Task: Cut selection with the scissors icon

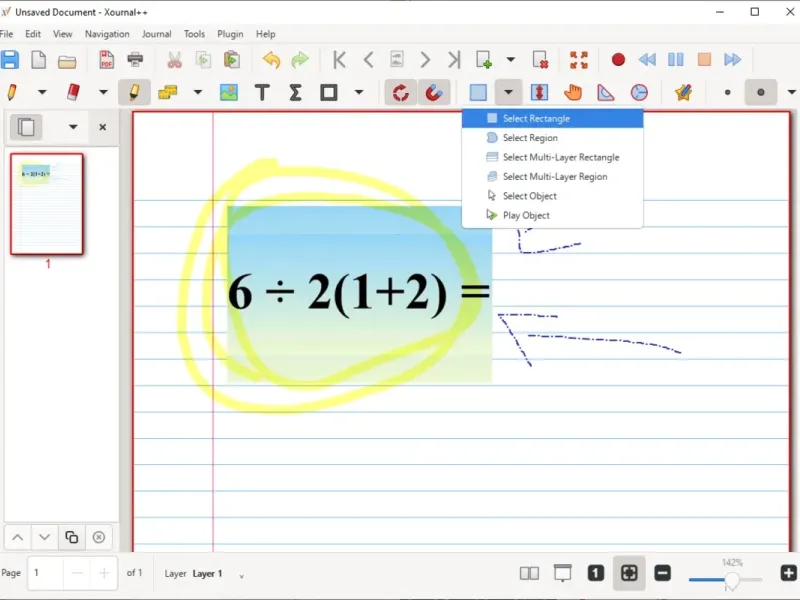Action: (174, 60)
